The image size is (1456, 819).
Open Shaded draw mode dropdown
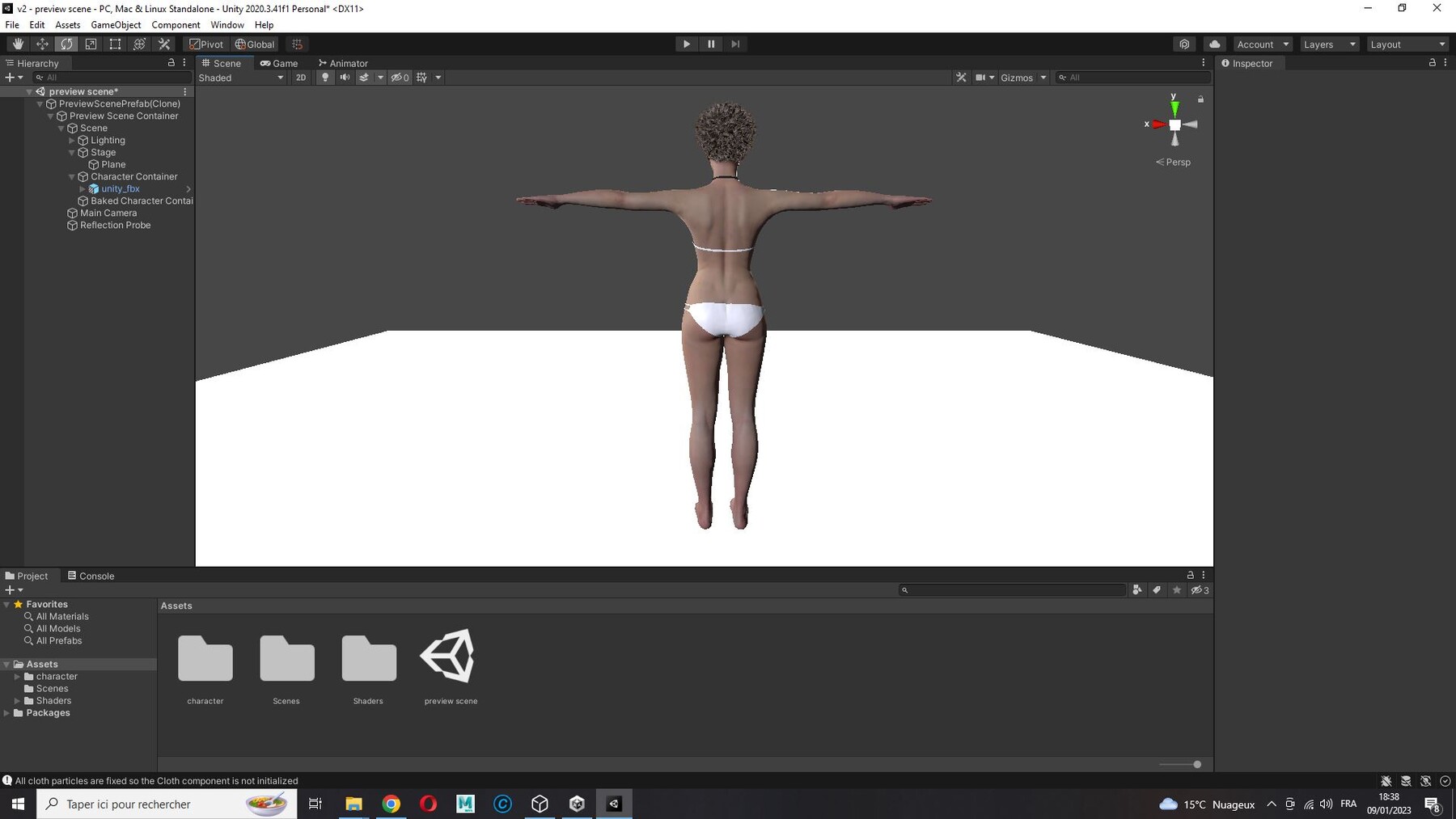241,78
